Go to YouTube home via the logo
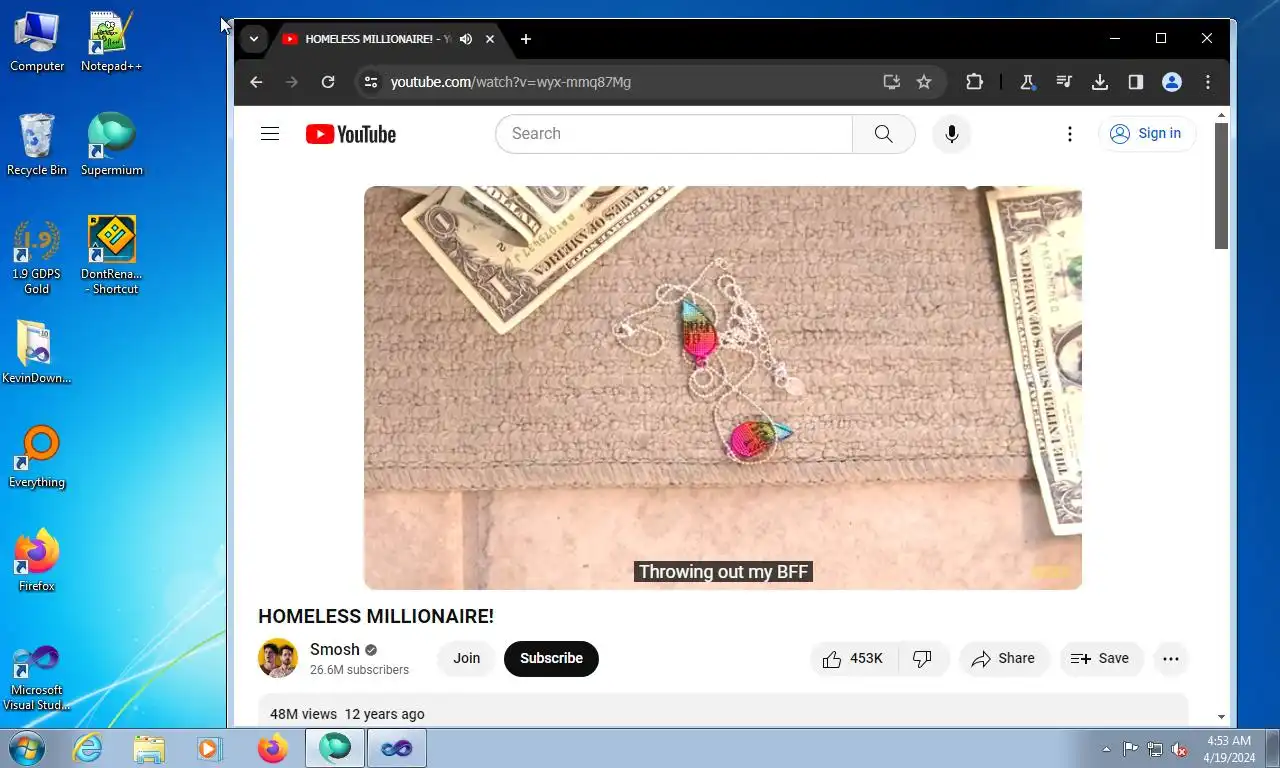Image resolution: width=1280 pixels, height=768 pixels. pos(351,134)
